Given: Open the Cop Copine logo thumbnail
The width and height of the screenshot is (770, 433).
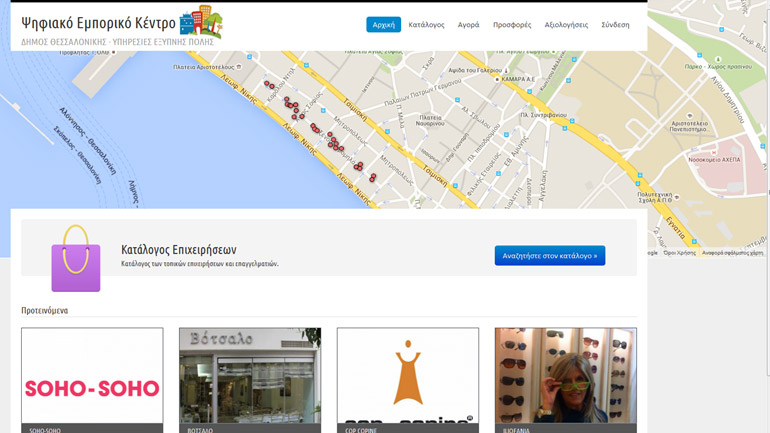Looking at the screenshot, I should click(x=408, y=380).
